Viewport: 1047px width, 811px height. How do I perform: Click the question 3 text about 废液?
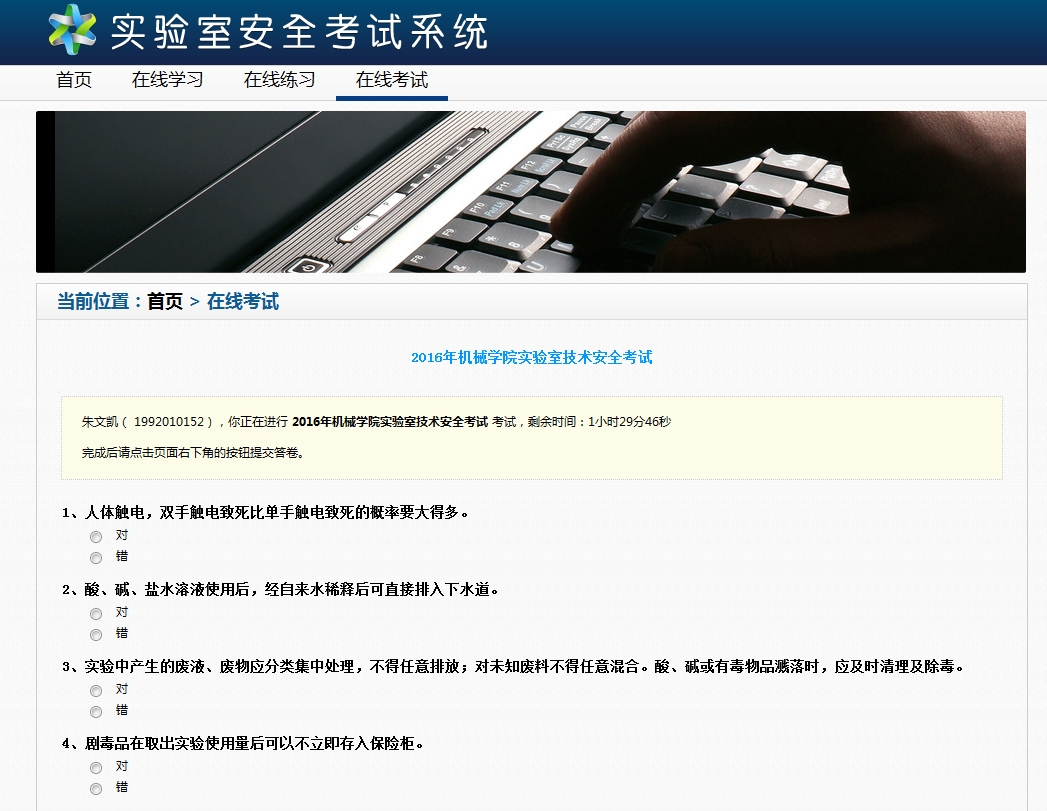click(515, 666)
